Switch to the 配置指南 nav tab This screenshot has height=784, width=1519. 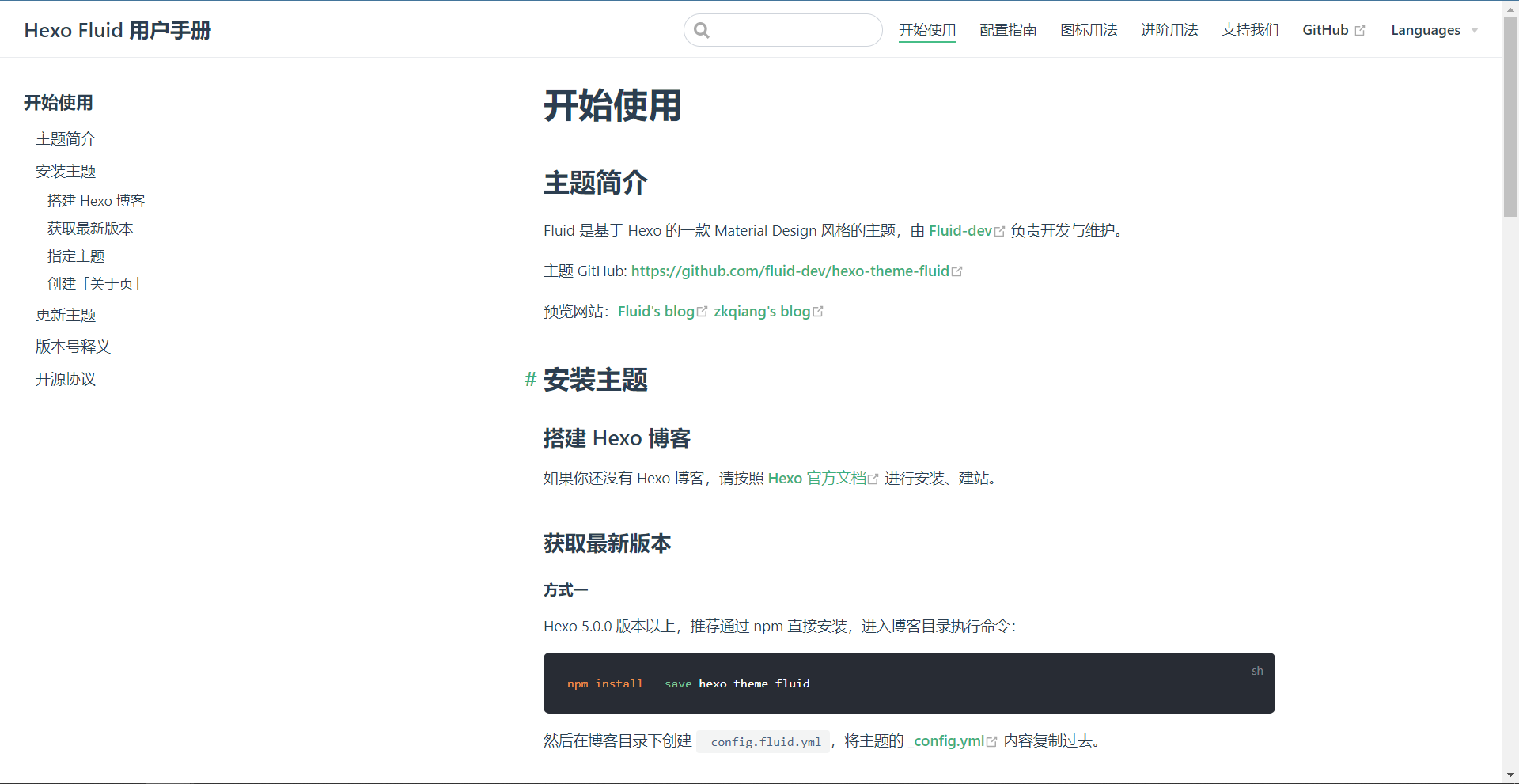pyautogui.click(x=1008, y=29)
